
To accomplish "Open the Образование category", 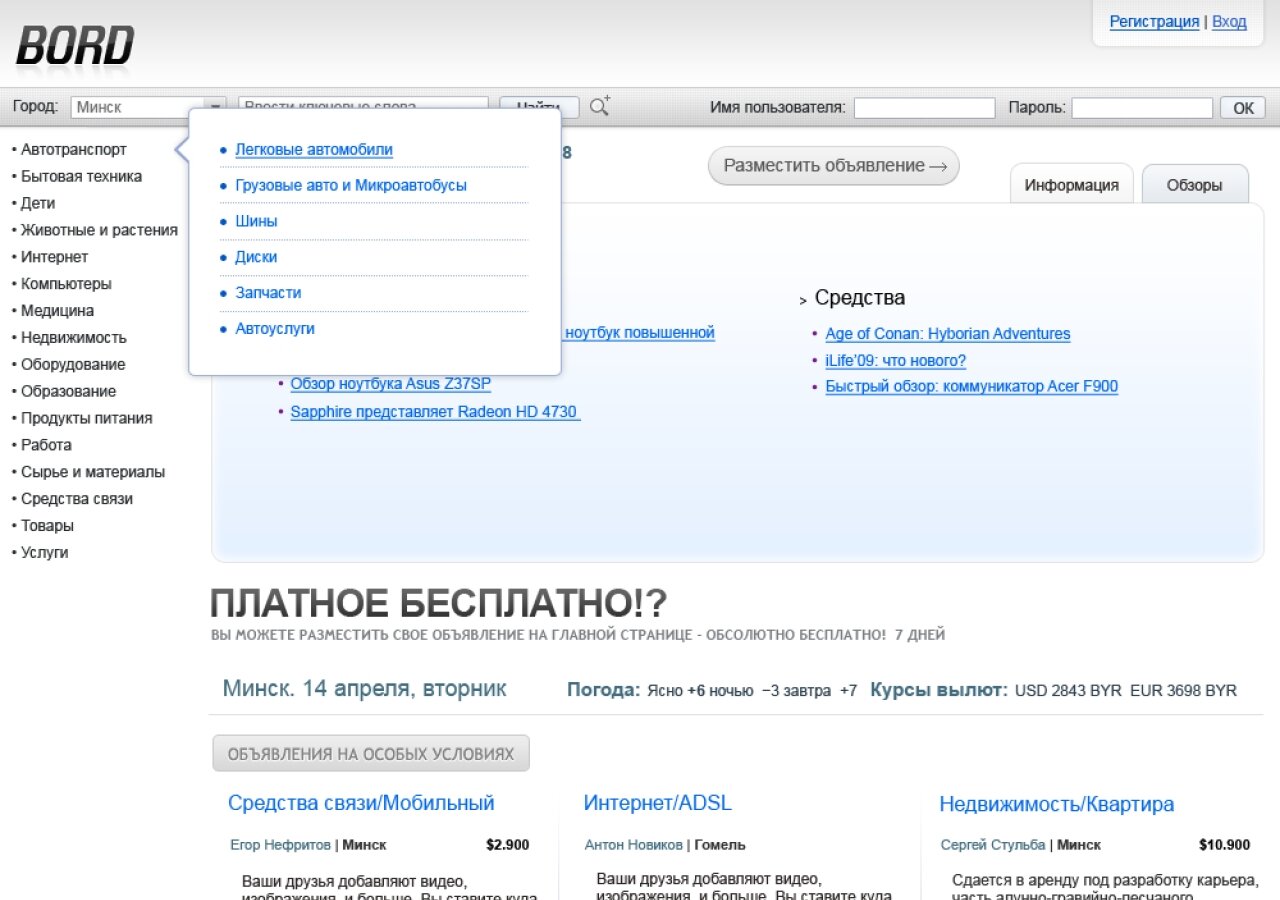I will click(68, 393).
